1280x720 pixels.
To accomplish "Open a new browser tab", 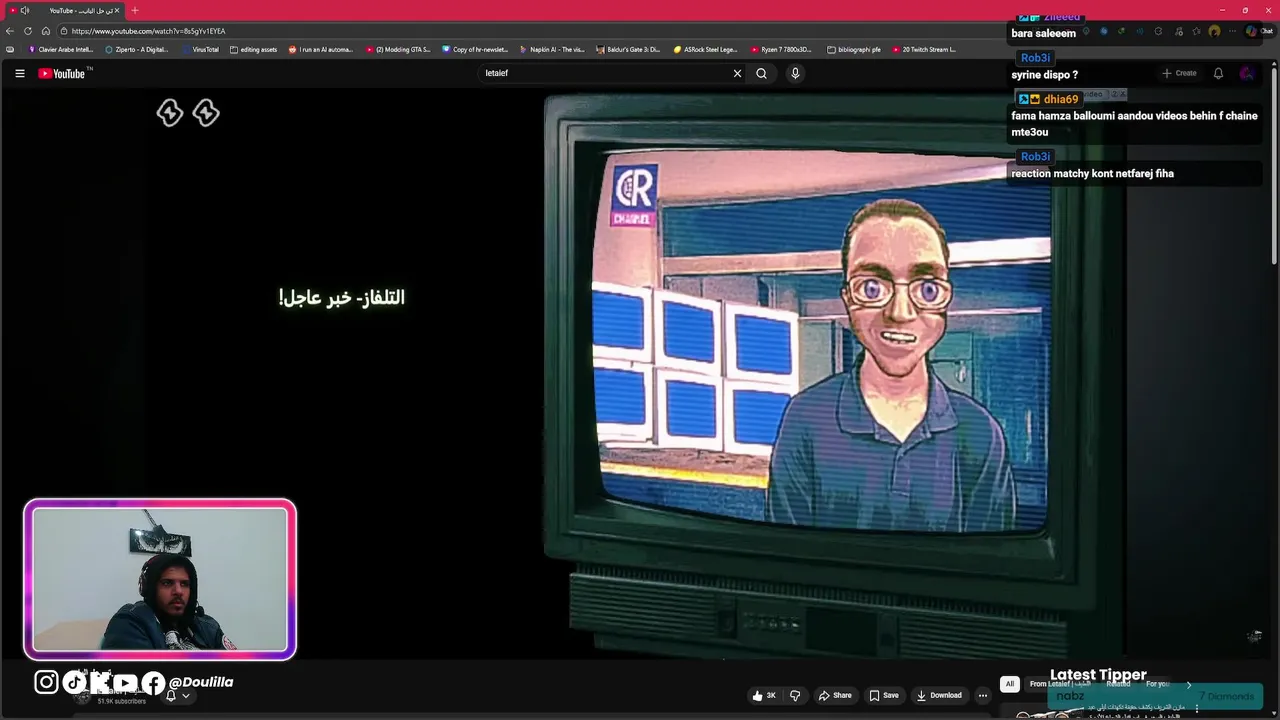I will tap(135, 10).
